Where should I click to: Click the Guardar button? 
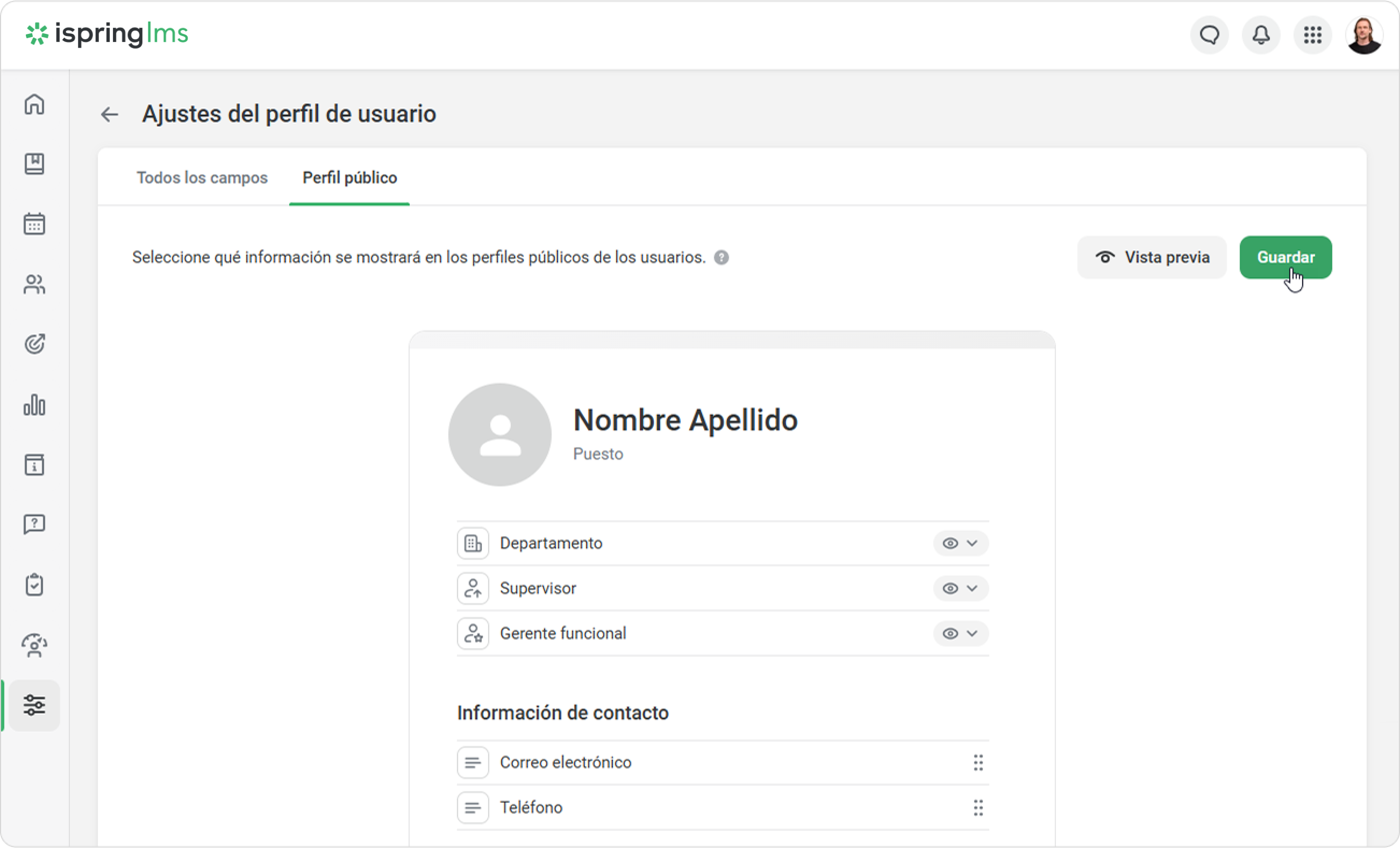(x=1285, y=257)
